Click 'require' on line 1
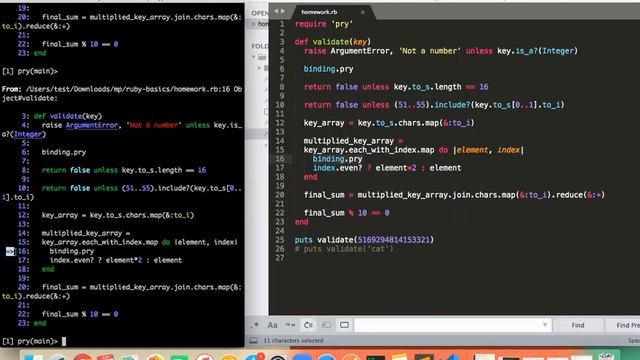 pyautogui.click(x=311, y=24)
